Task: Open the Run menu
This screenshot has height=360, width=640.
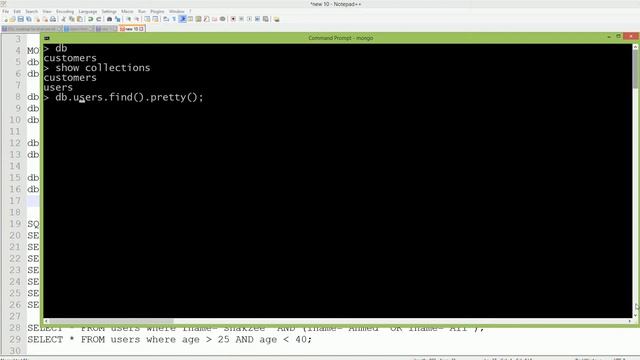Action: click(142, 11)
